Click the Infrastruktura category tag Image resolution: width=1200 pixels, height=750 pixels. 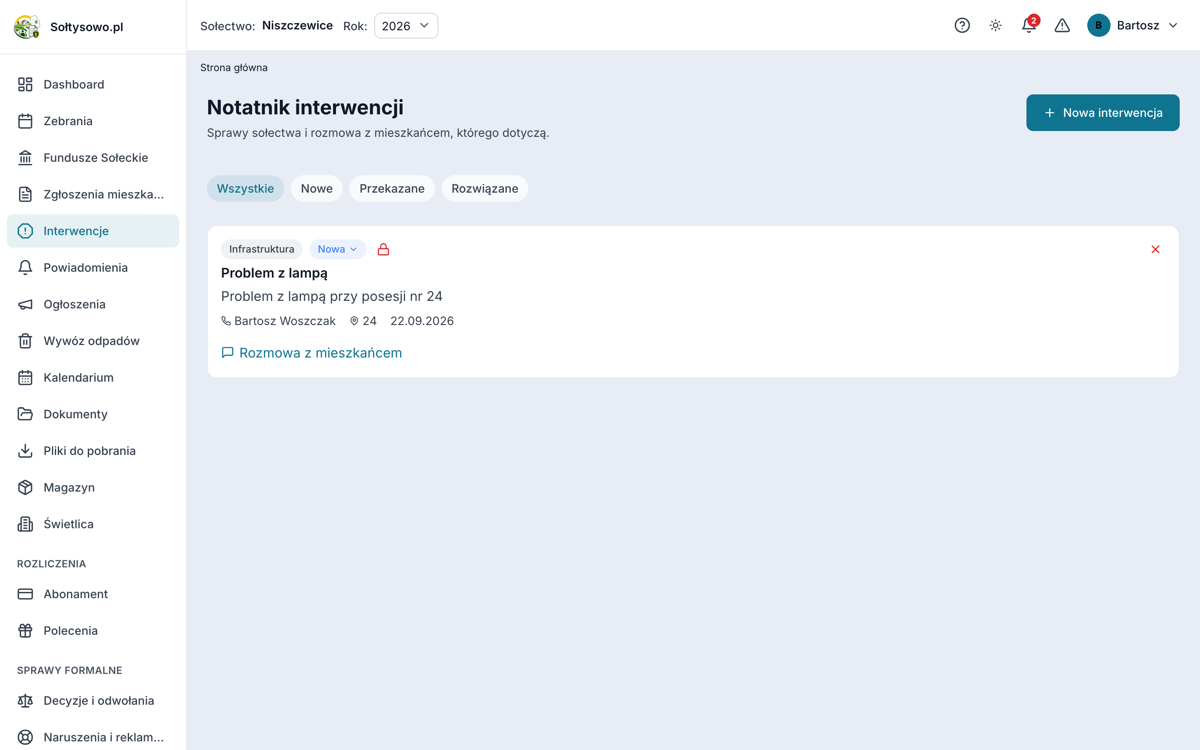pos(262,249)
